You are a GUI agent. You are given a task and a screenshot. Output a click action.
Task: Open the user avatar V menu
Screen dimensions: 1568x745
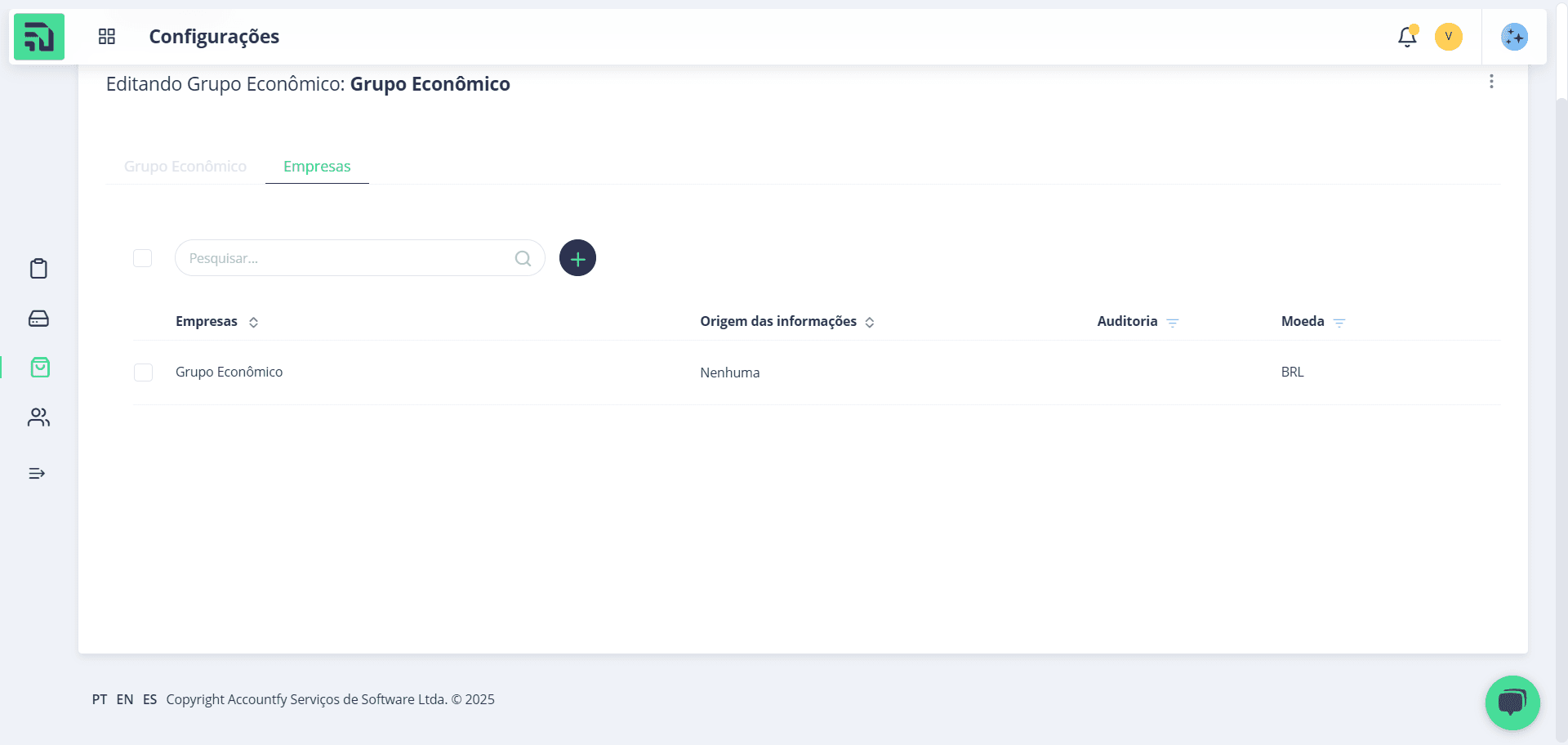point(1449,37)
